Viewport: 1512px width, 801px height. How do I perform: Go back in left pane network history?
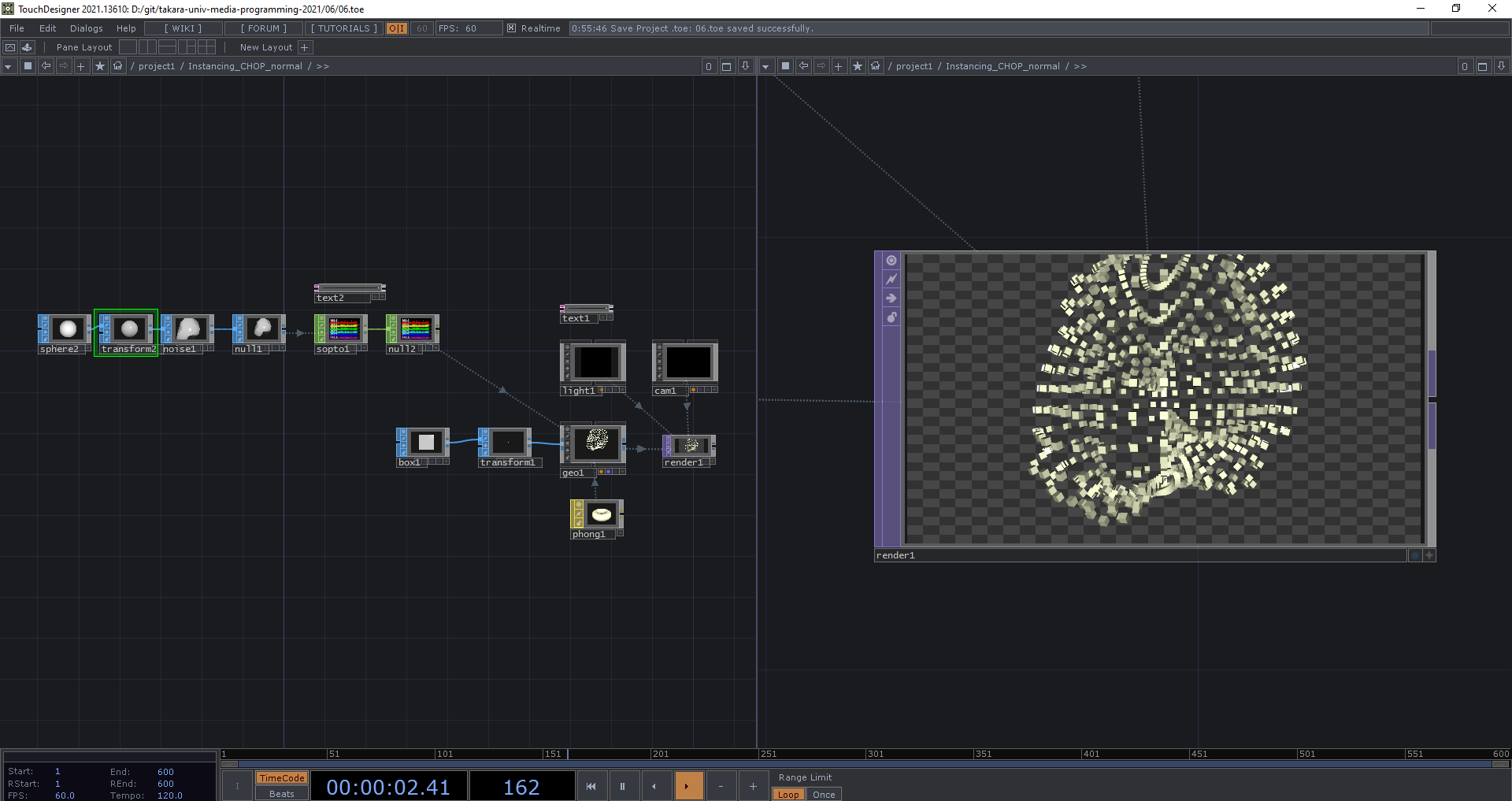(x=46, y=66)
